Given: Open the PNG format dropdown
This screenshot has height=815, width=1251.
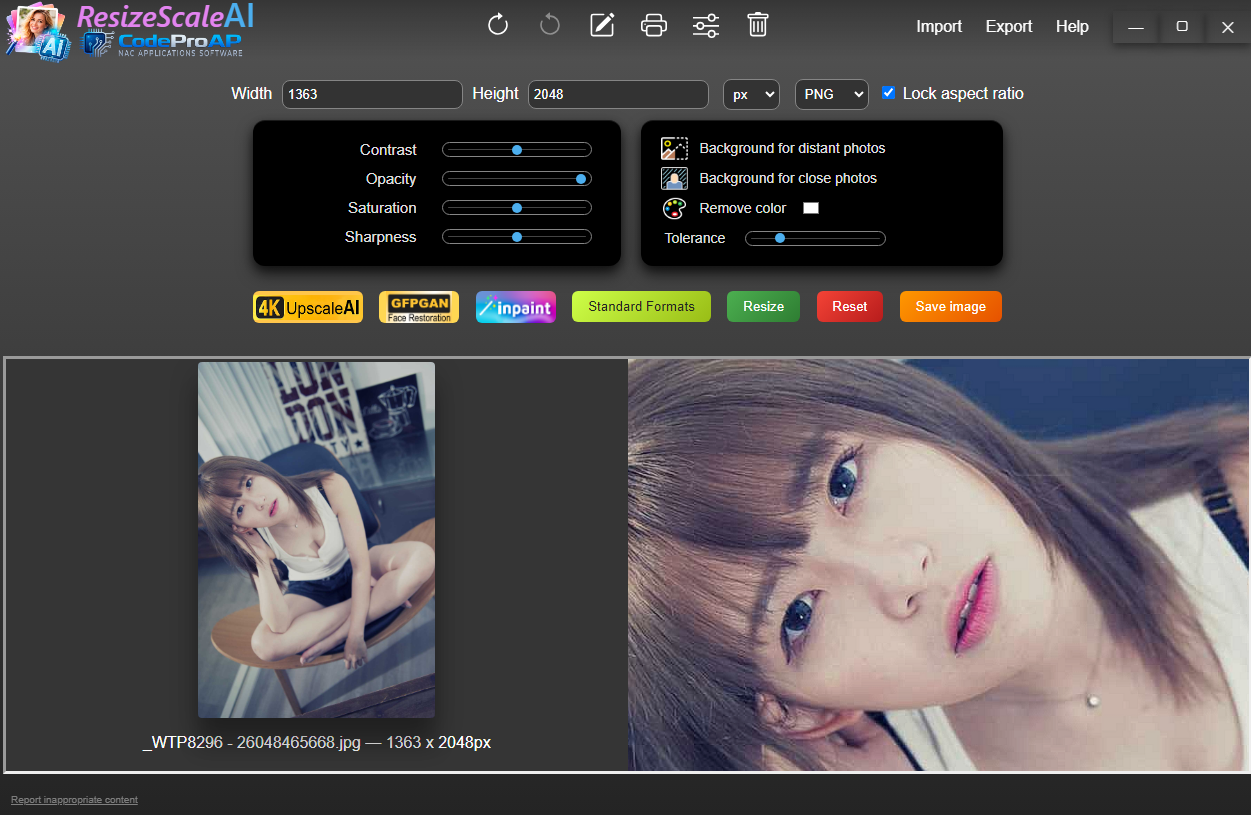Looking at the screenshot, I should [831, 94].
